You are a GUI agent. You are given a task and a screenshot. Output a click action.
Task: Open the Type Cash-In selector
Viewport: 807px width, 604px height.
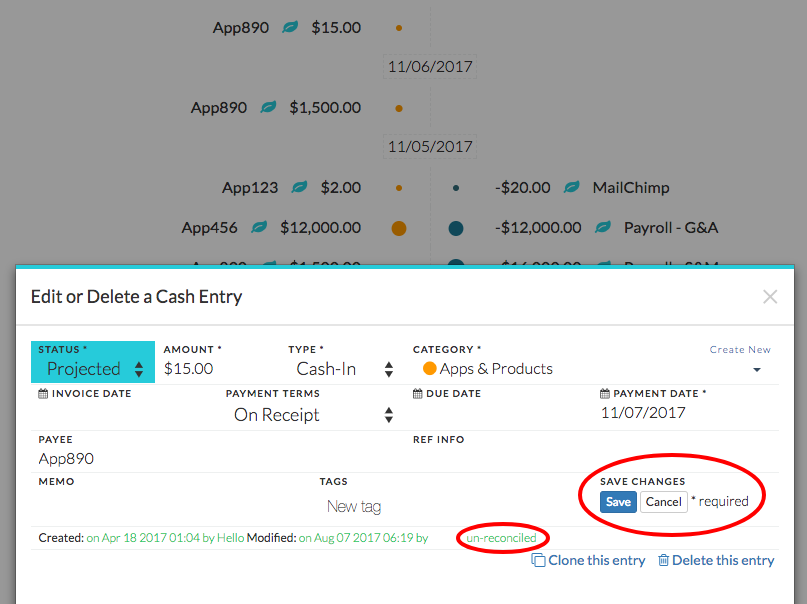(341, 369)
